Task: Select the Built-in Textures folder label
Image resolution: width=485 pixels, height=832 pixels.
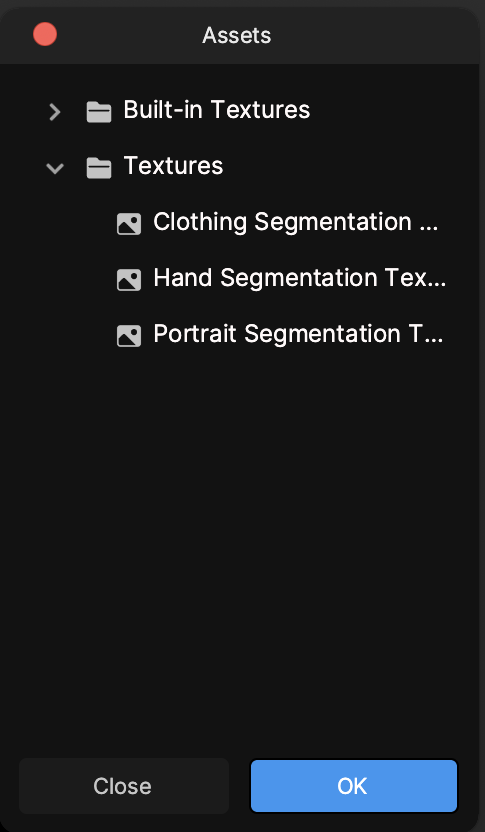Action: (216, 110)
